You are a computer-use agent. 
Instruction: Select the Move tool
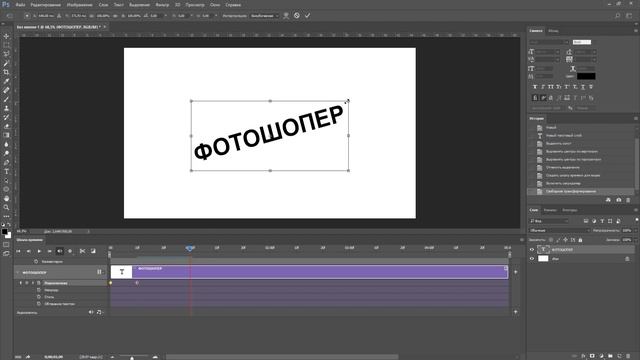(x=6, y=36)
